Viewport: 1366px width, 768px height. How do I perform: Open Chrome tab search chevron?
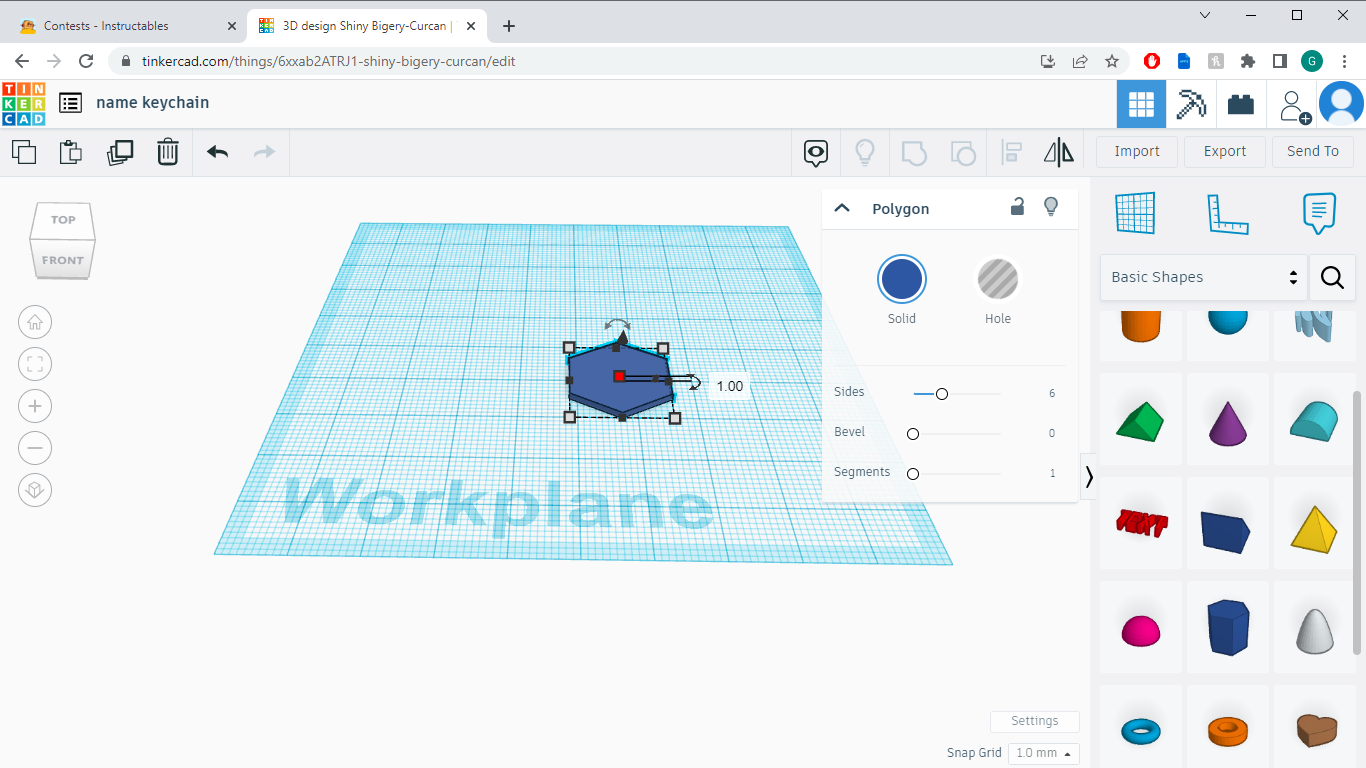1205,15
